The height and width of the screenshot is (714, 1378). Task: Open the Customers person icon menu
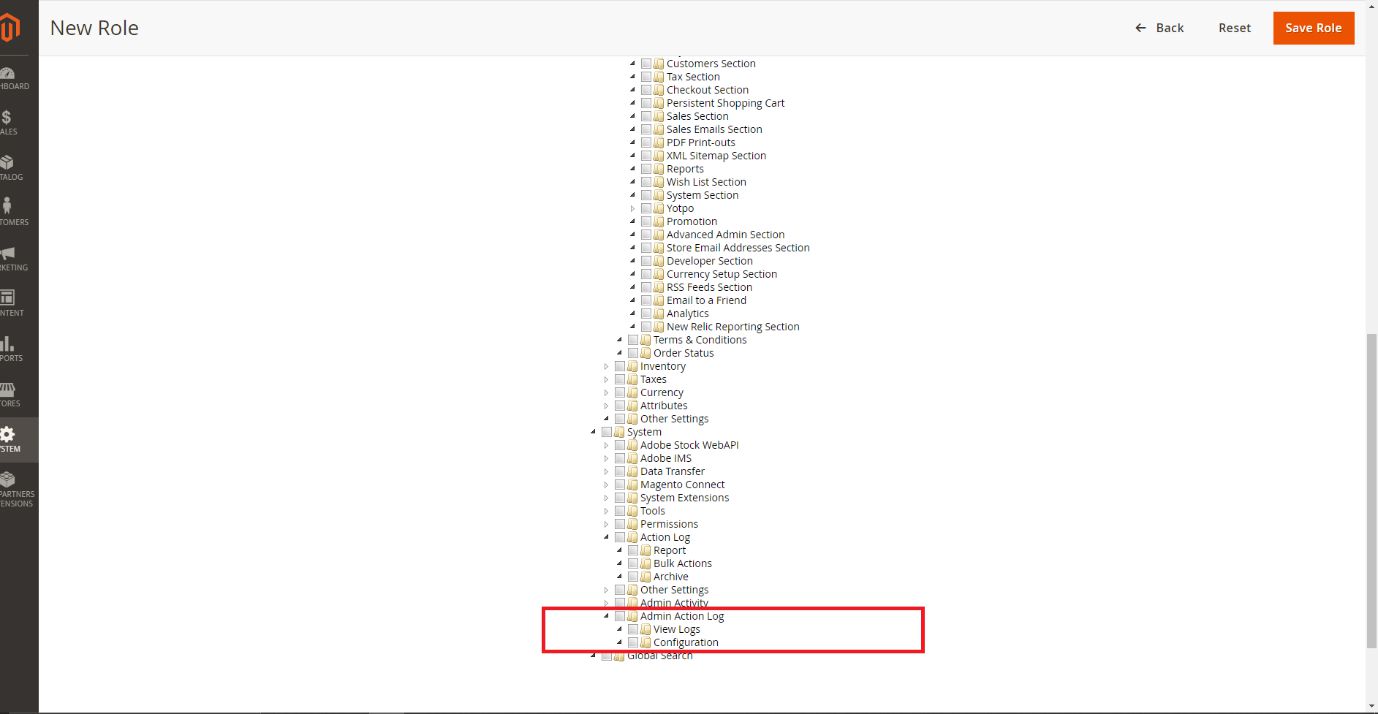pyautogui.click(x=8, y=211)
